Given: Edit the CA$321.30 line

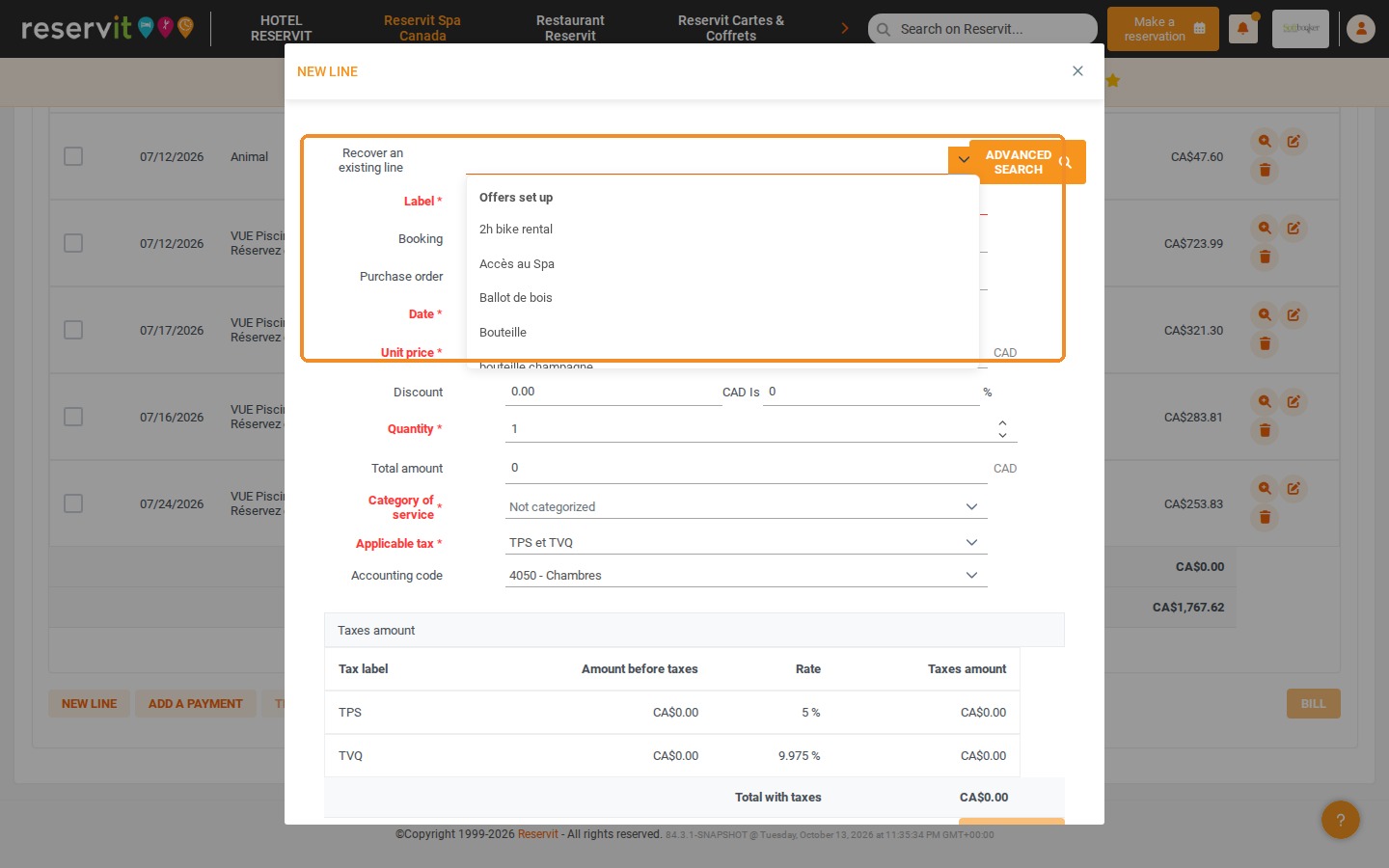Looking at the screenshot, I should tap(1294, 315).
